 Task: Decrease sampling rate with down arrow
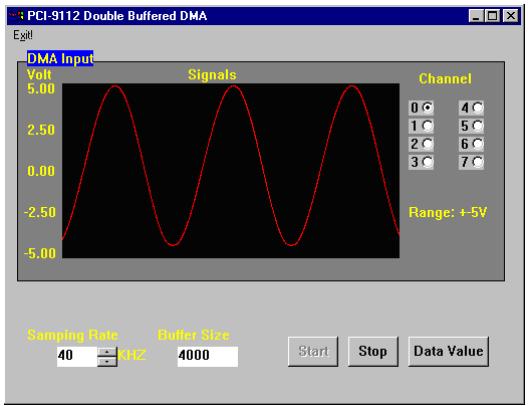tap(107, 362)
